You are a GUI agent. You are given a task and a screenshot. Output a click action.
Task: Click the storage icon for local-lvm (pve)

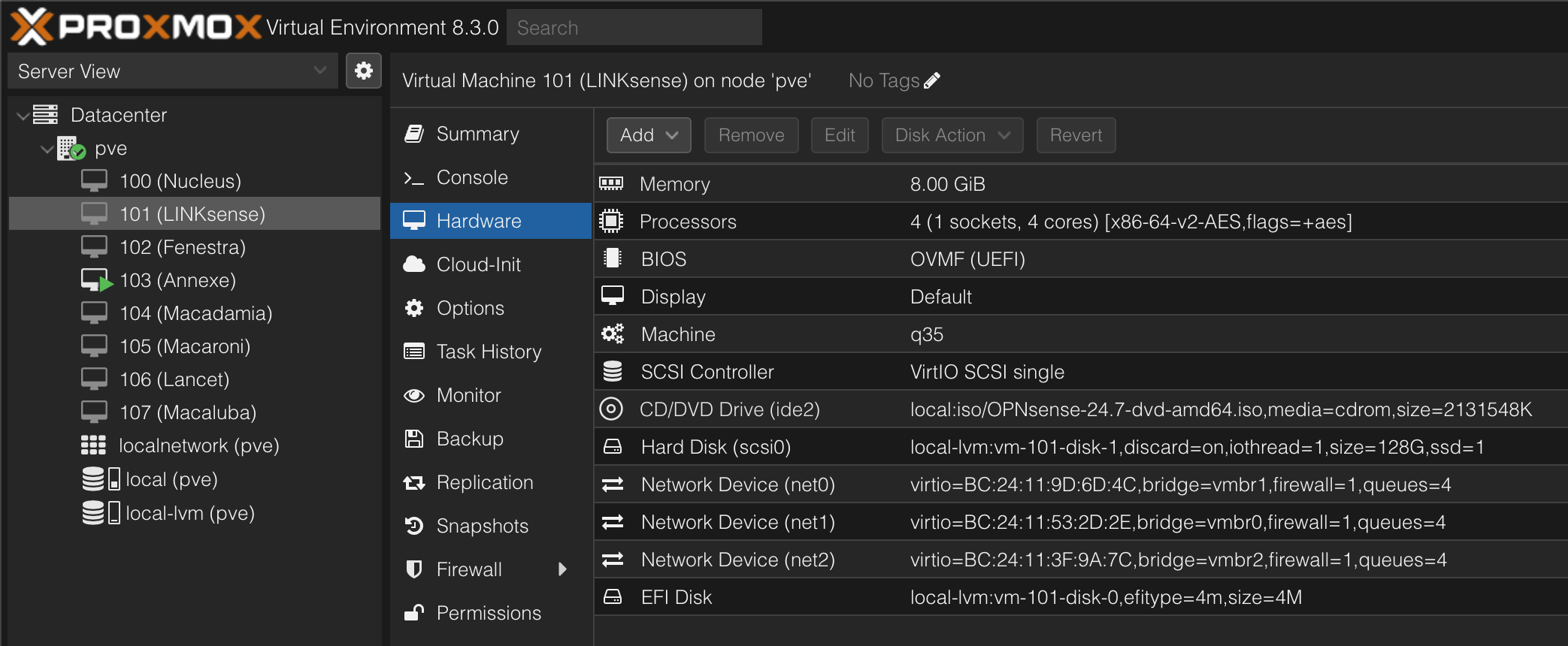pyautogui.click(x=101, y=512)
